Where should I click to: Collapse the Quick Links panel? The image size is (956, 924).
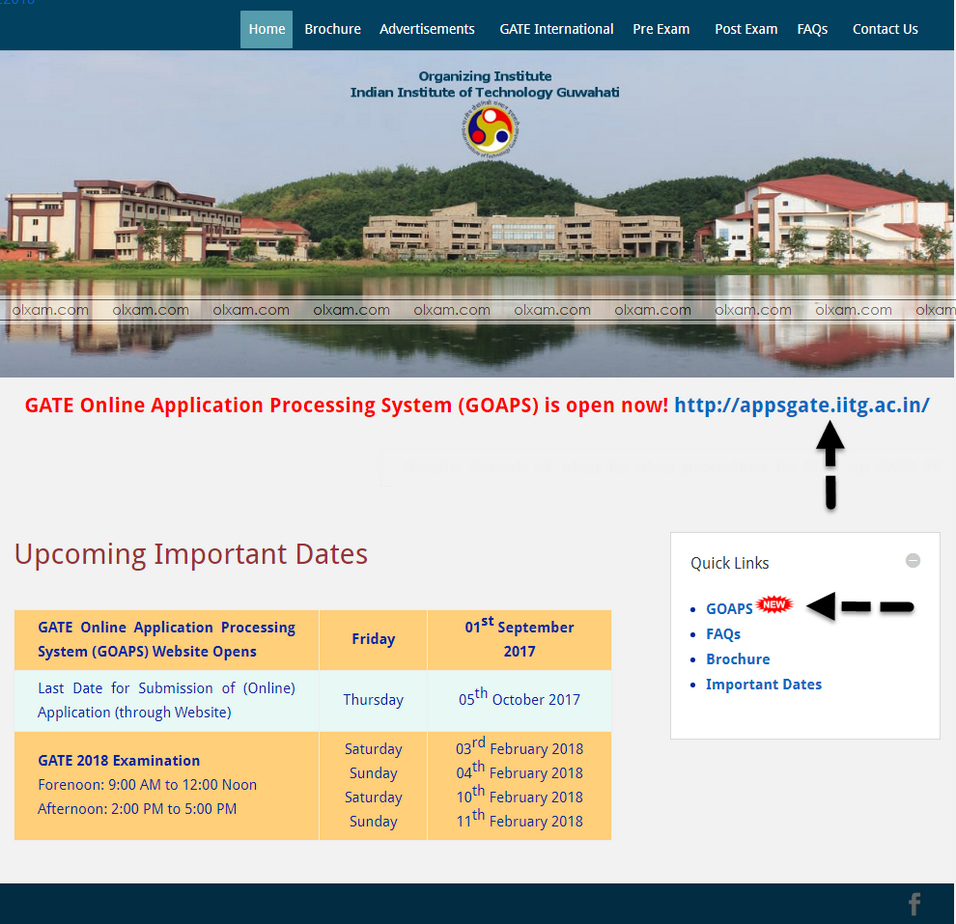(x=912, y=560)
